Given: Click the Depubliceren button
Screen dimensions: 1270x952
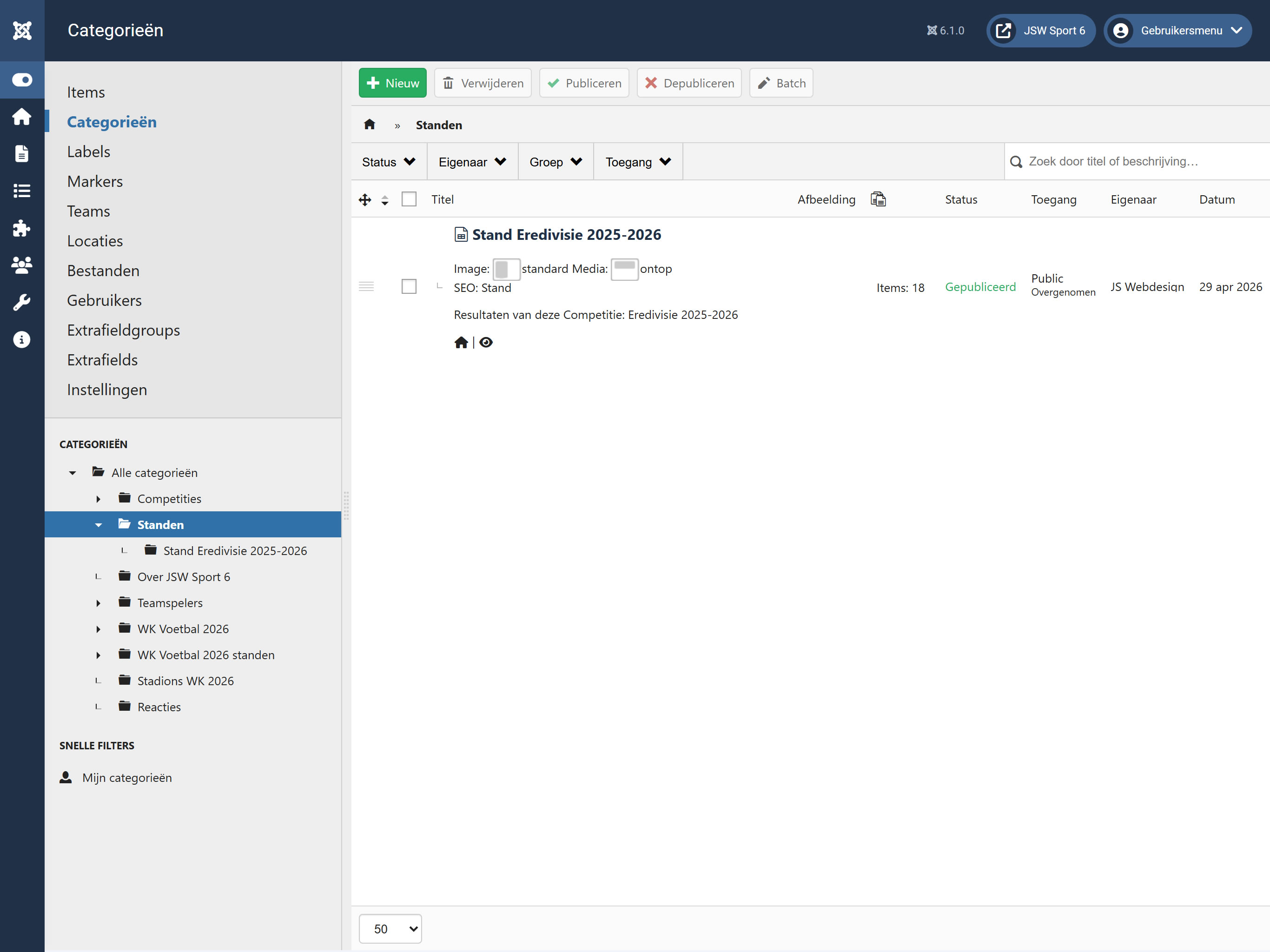Looking at the screenshot, I should point(689,83).
